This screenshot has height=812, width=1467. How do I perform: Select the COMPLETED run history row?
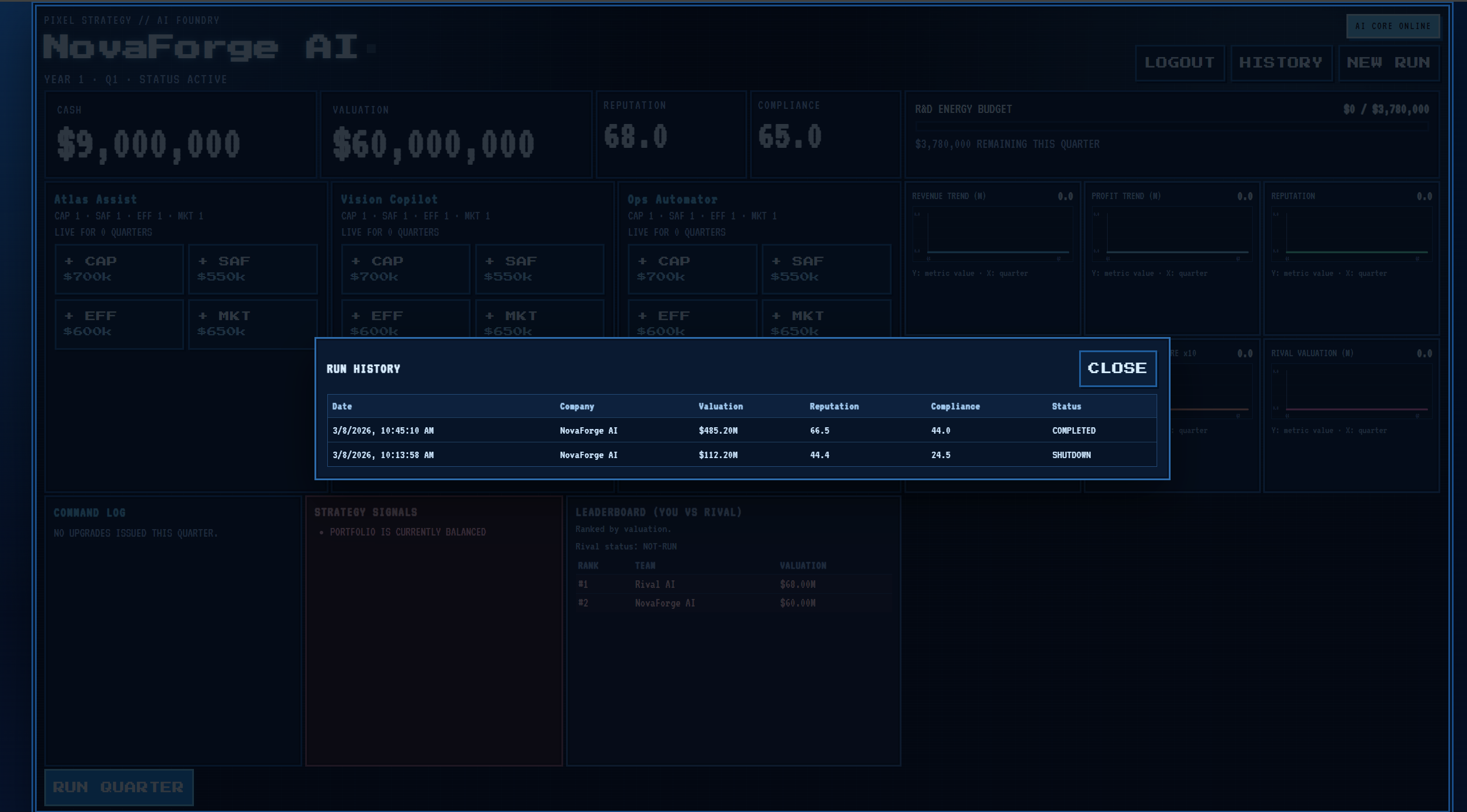click(741, 431)
